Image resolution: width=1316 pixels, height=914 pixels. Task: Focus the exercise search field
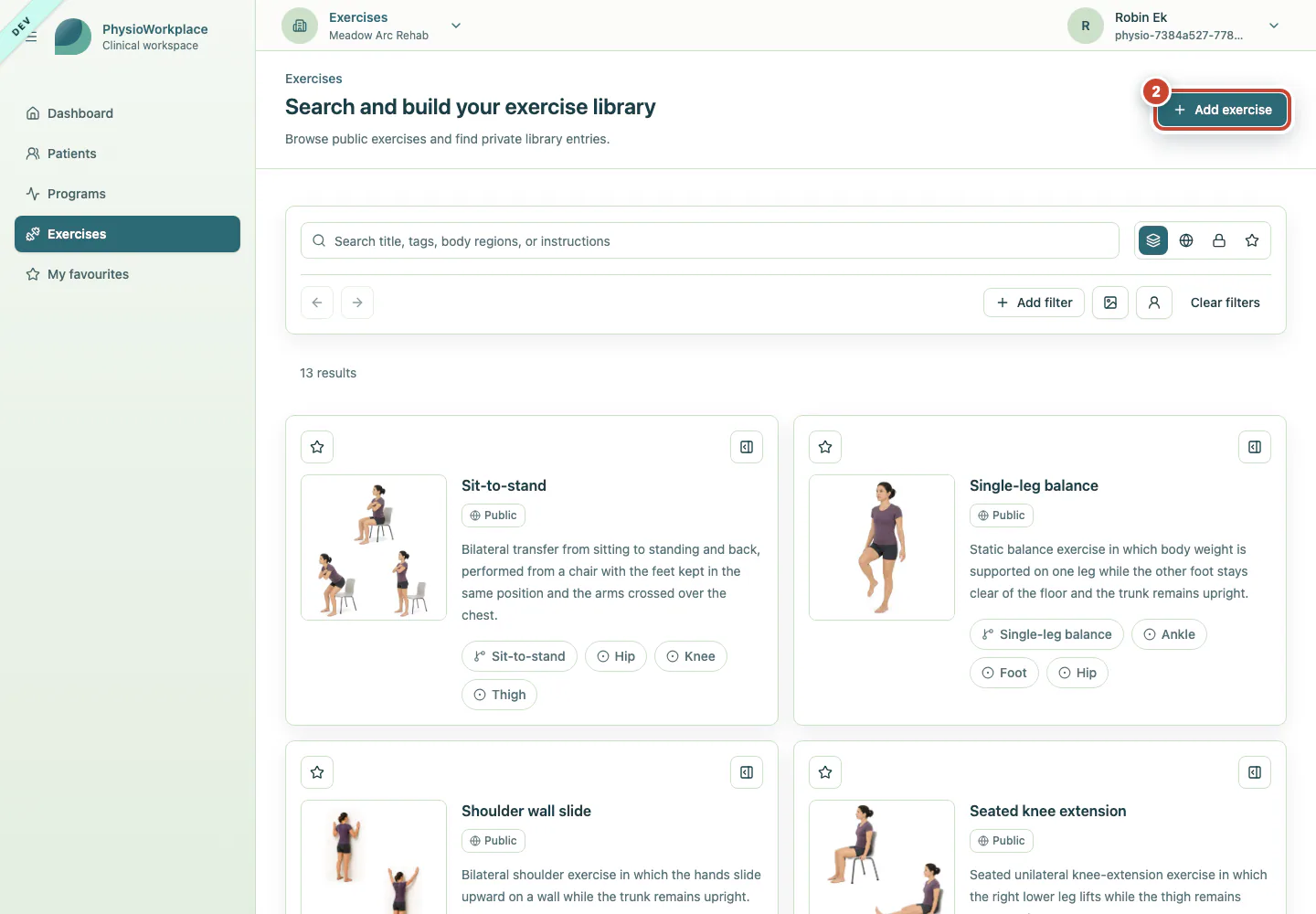[x=710, y=240]
